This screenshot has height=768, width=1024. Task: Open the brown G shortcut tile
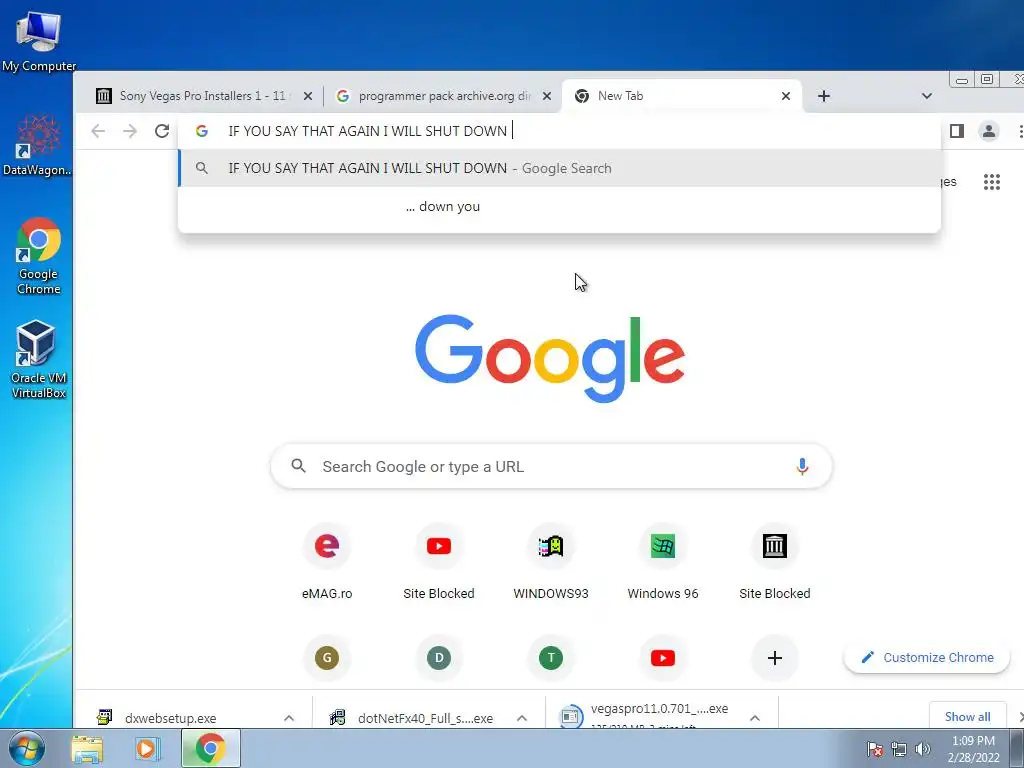point(327,658)
